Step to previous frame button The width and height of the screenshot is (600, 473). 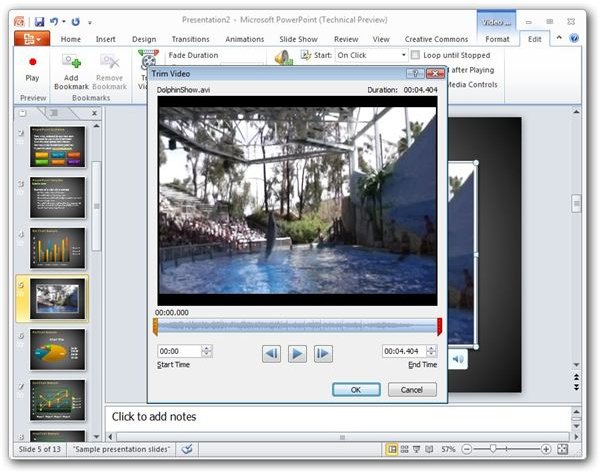tap(272, 354)
